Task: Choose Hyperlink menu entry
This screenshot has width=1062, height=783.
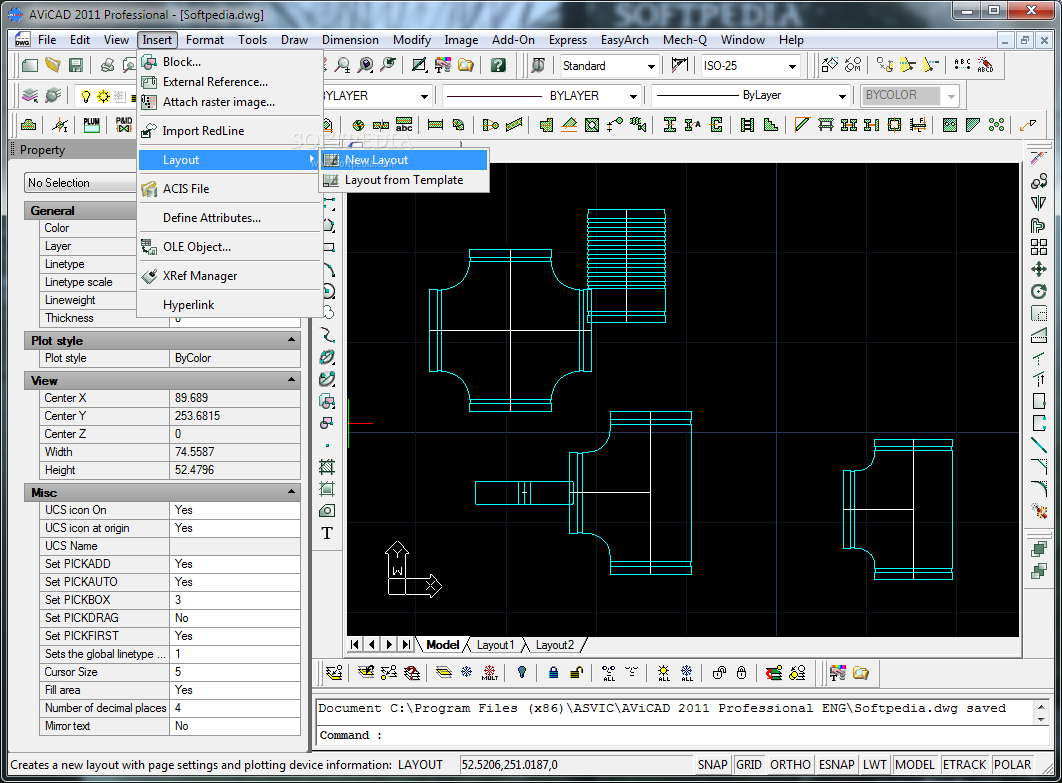Action: coord(229,305)
